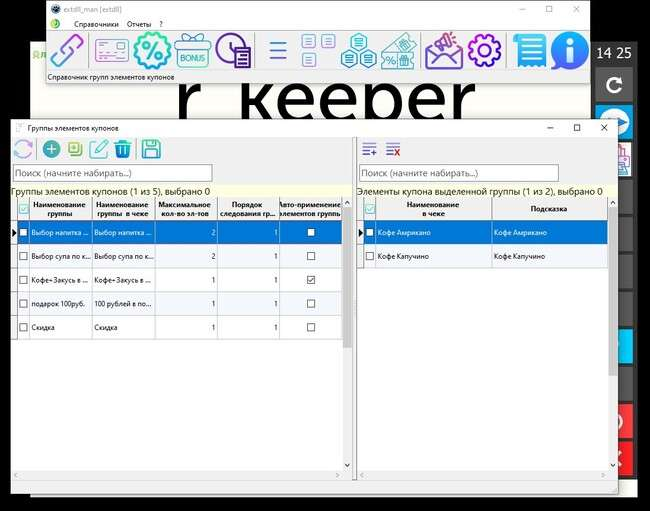Click the BONUS gift box icon

point(192,49)
